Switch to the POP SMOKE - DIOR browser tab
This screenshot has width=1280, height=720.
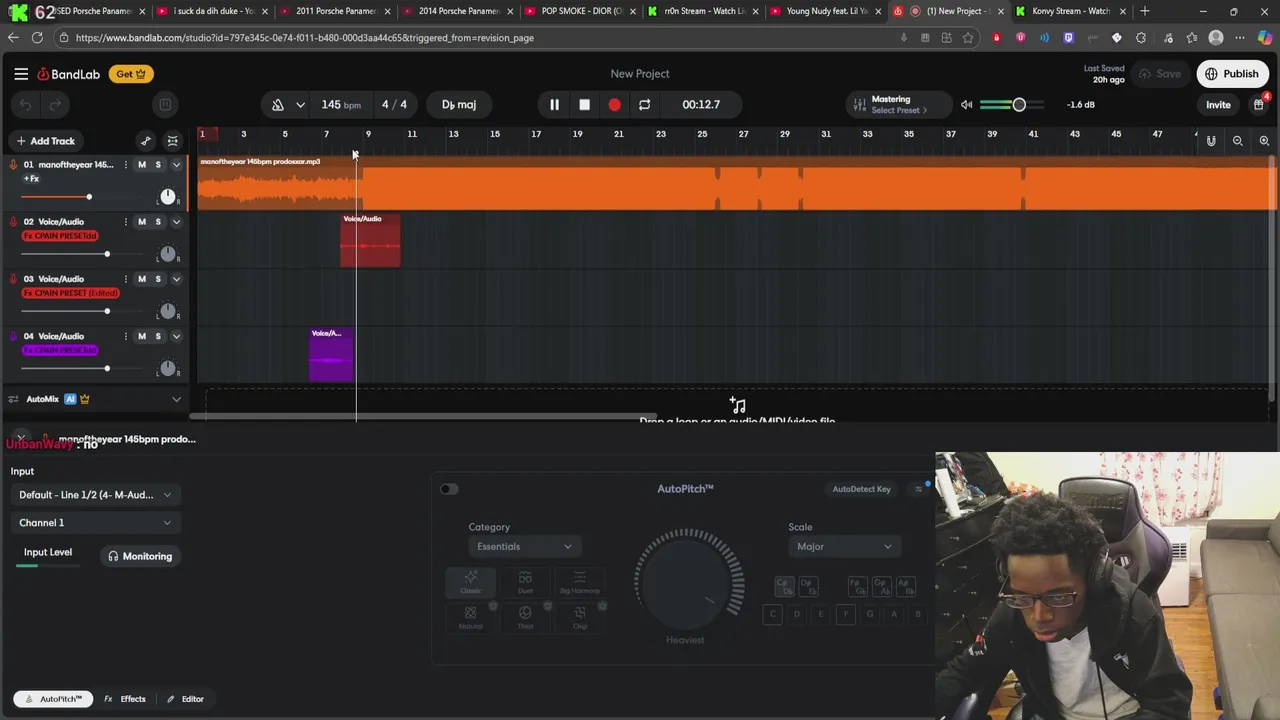(x=580, y=11)
